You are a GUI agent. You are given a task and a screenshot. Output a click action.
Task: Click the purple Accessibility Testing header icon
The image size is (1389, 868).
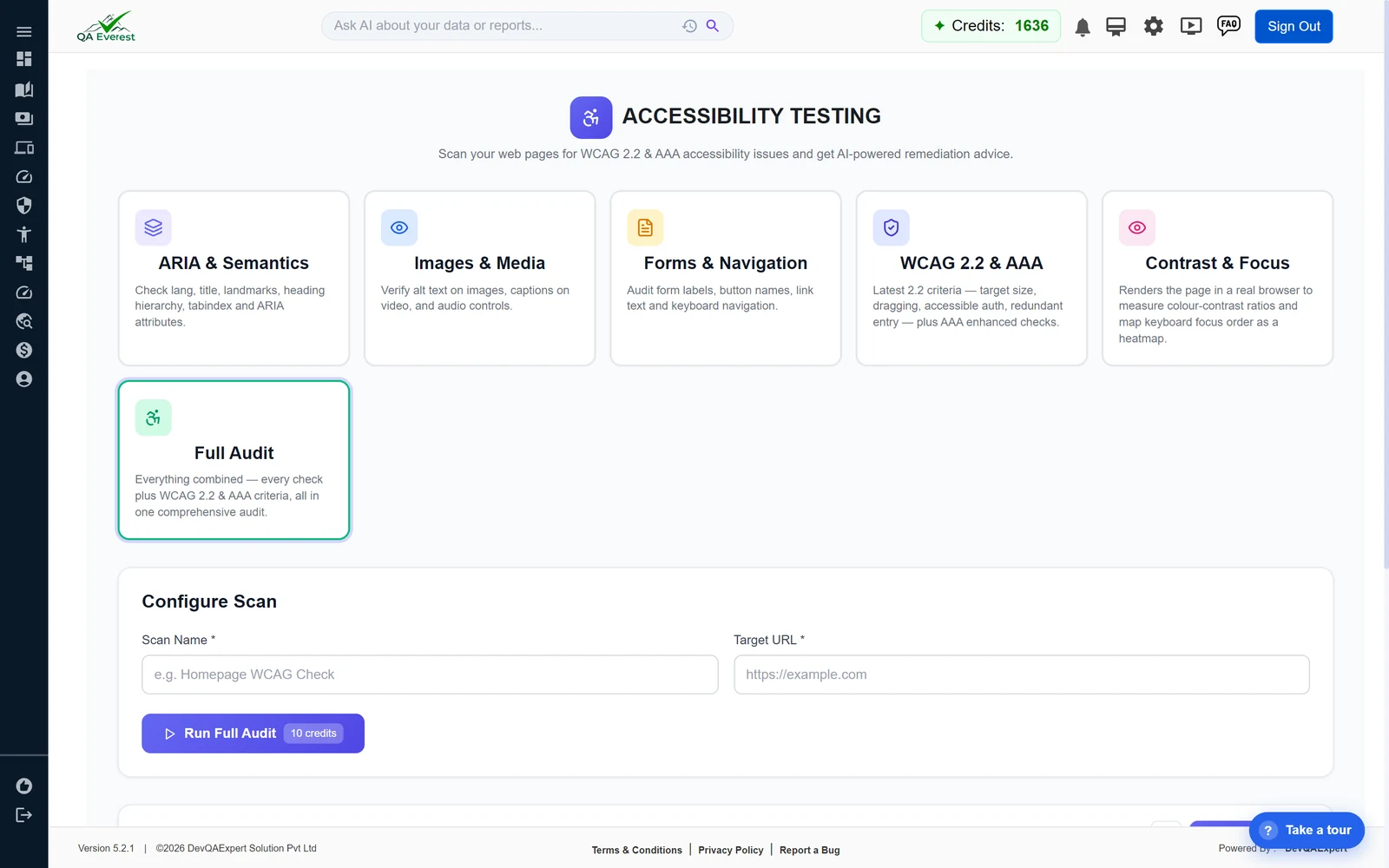[591, 117]
